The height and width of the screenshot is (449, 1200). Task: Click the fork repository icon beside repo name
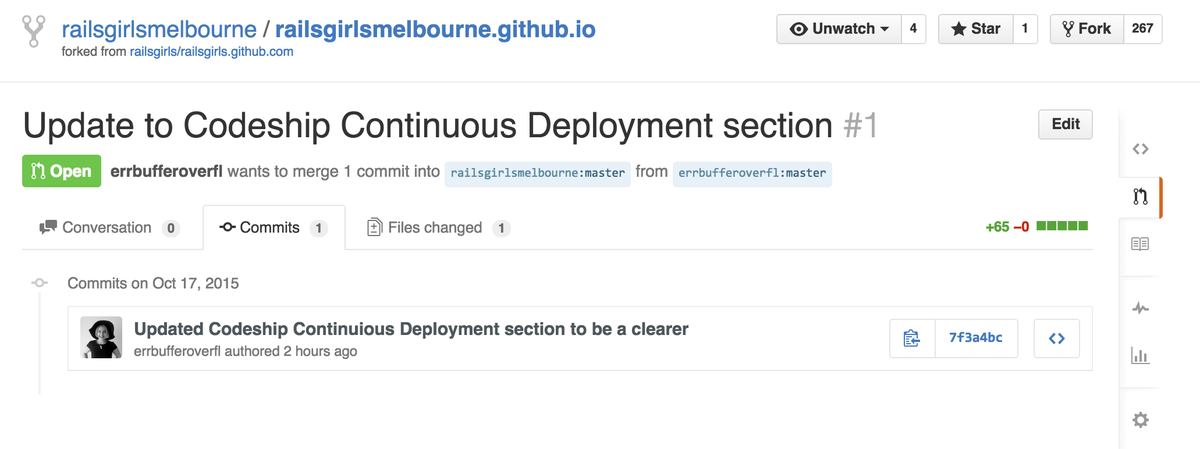[35, 32]
